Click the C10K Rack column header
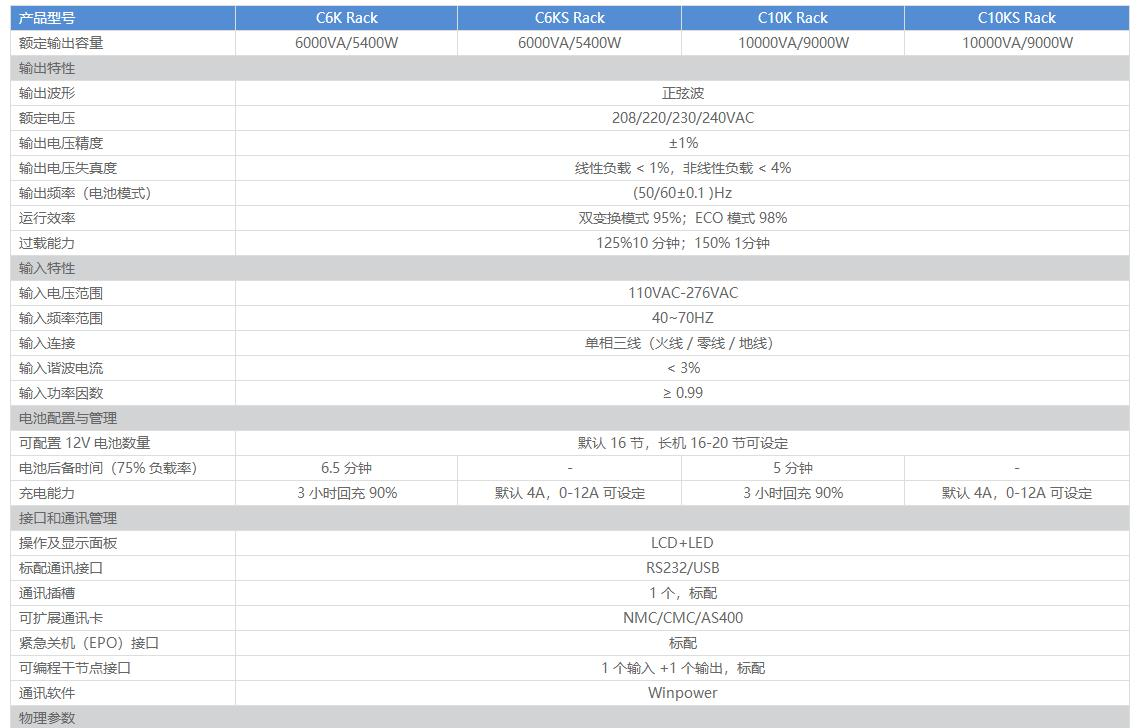This screenshot has width=1138, height=728. [x=792, y=18]
